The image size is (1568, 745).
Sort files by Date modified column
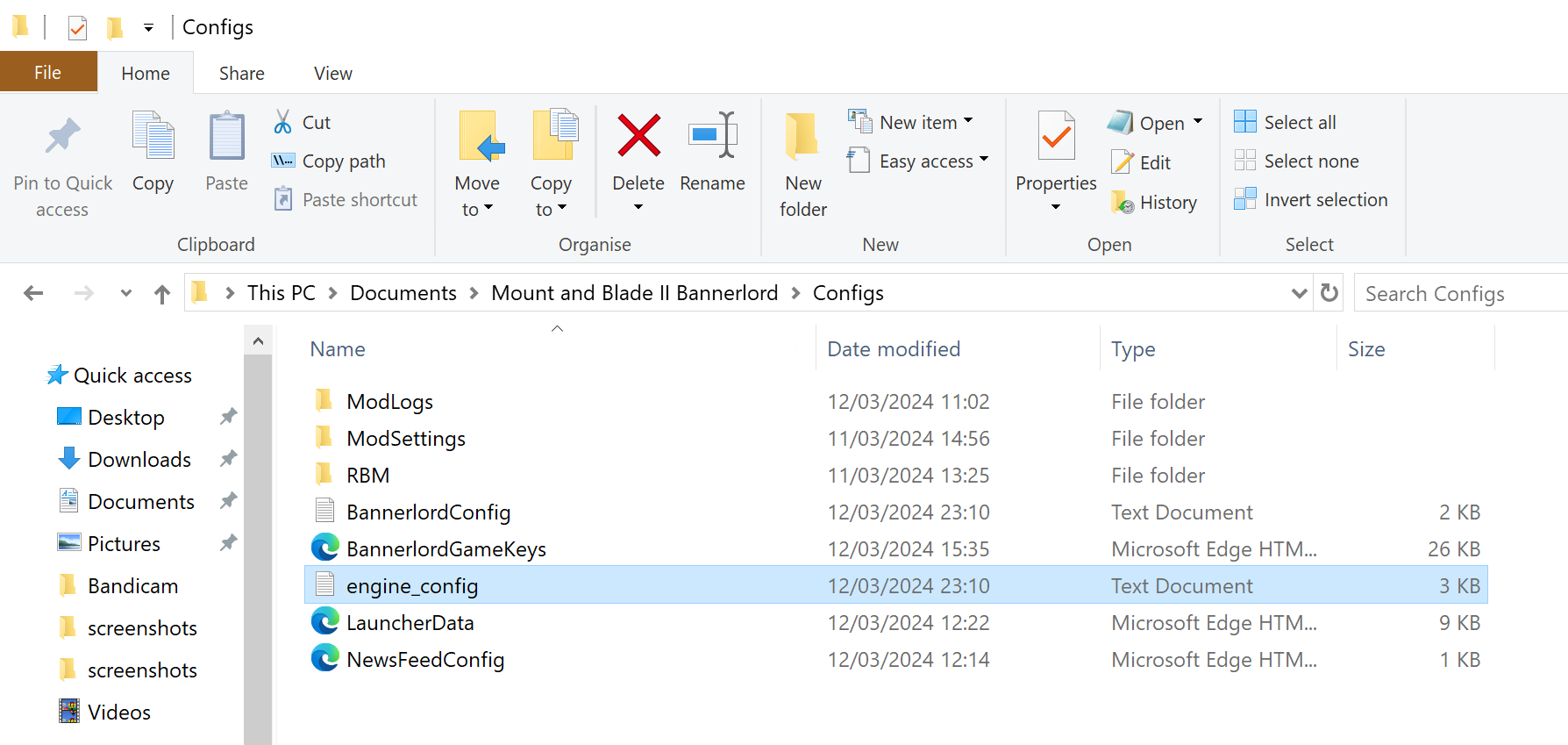(894, 349)
